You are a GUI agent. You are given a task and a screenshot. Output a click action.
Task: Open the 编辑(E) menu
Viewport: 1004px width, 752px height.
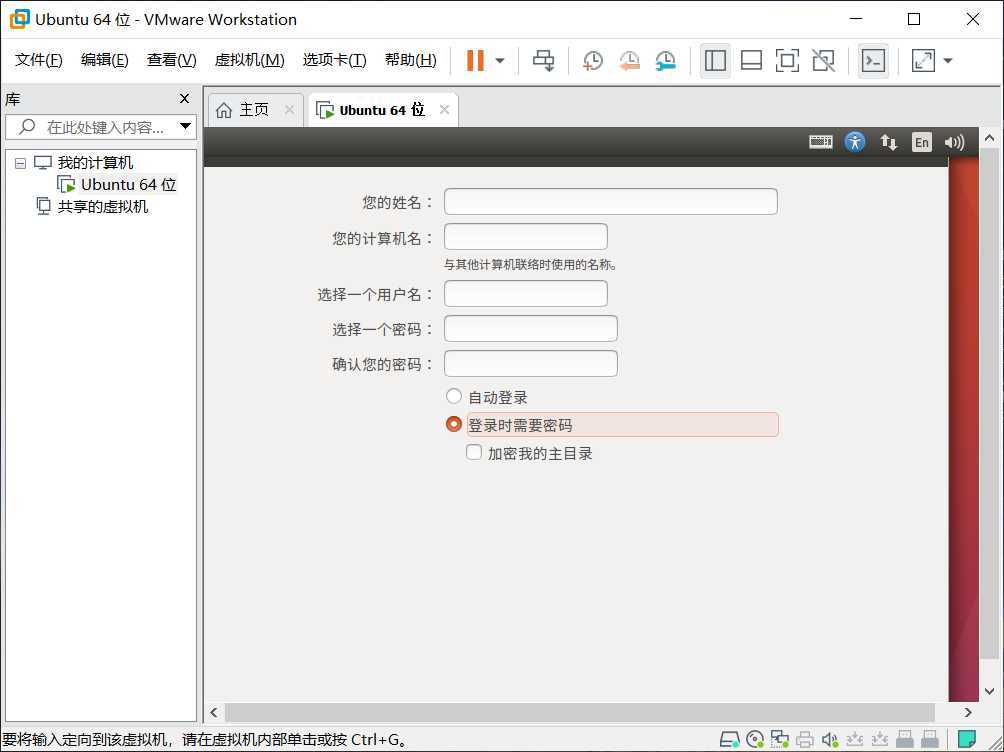click(104, 60)
